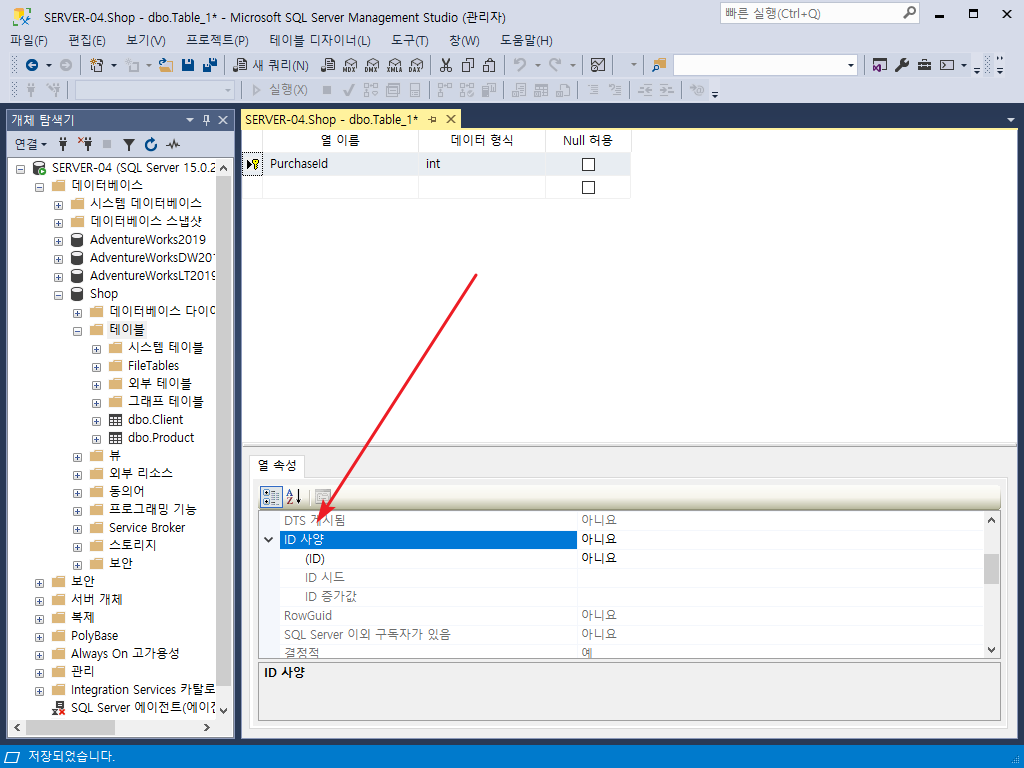Image resolution: width=1024 pixels, height=768 pixels.
Task: Open Properties with the wrench icon
Action: [902, 65]
